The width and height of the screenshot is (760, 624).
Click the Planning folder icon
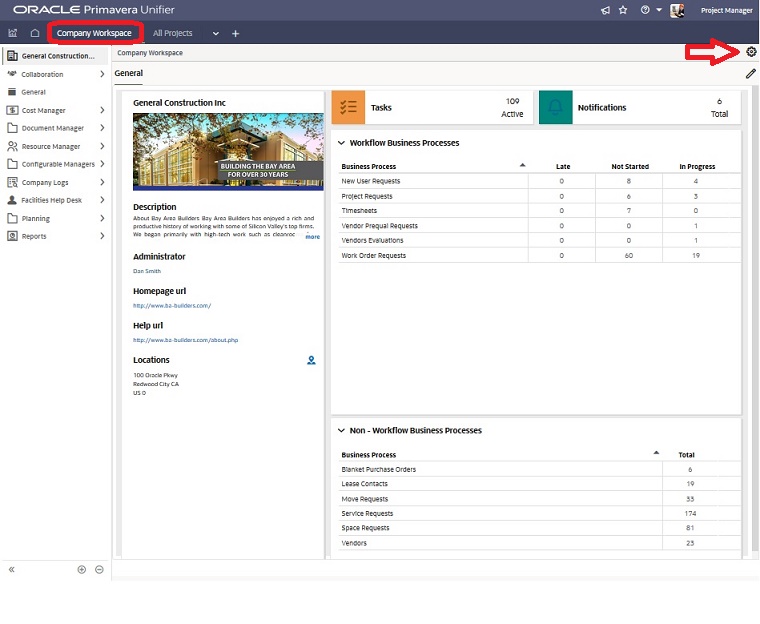tap(13, 218)
